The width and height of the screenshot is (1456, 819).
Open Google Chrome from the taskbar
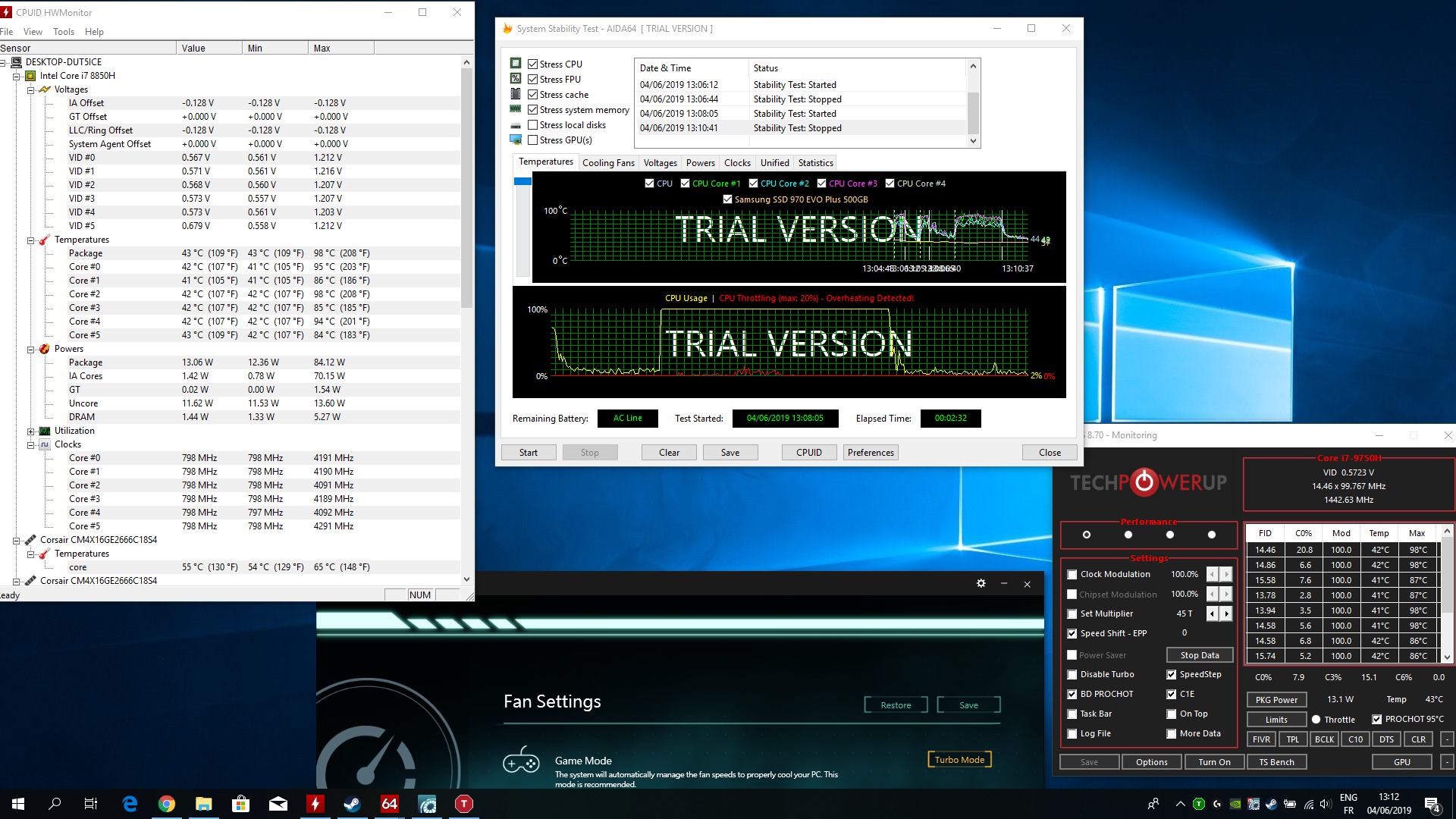pos(167,804)
